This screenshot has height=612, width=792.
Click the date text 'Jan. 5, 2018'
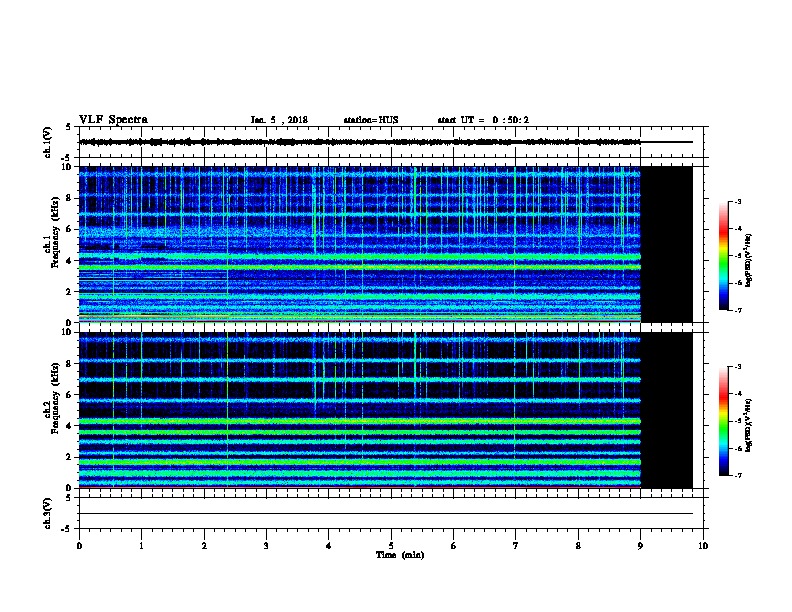pos(279,120)
